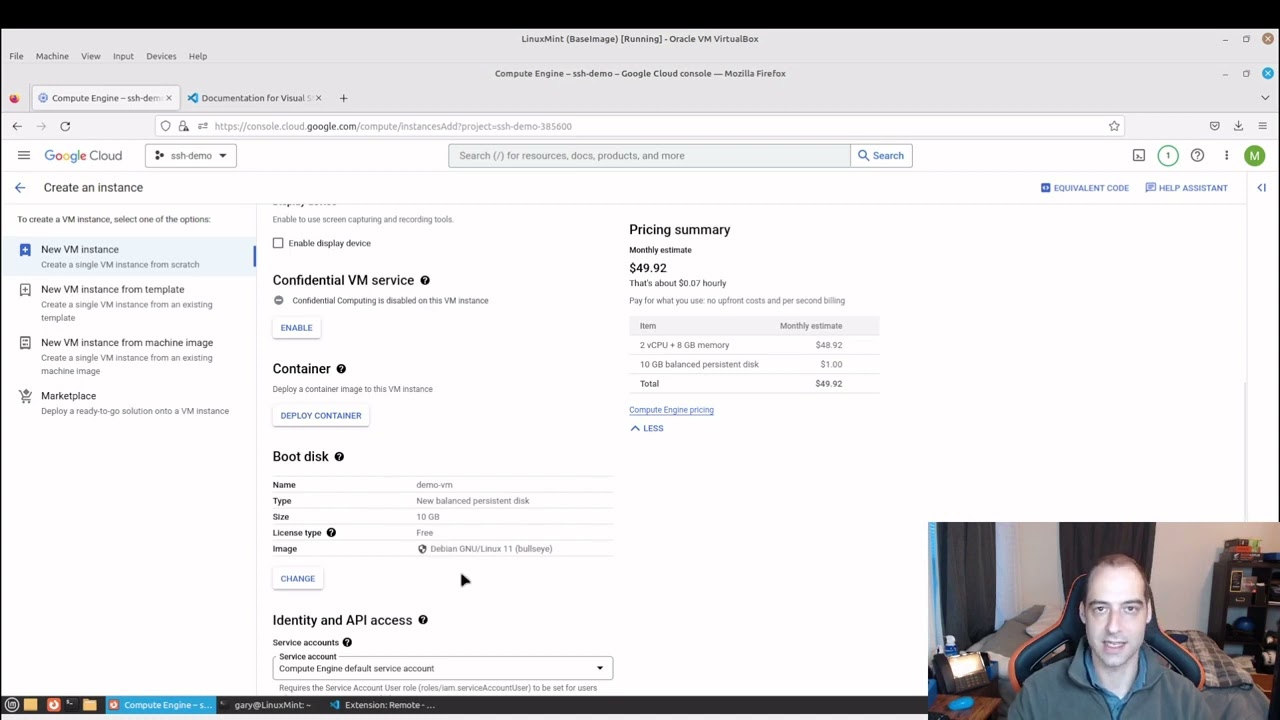This screenshot has width=1280, height=720.
Task: Open the ssh-demo project picker
Action: pos(190,155)
